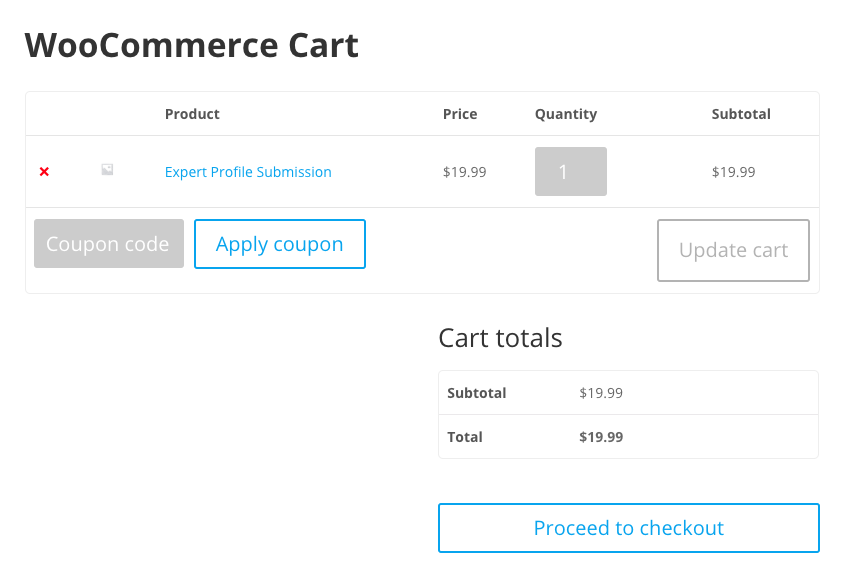Image resolution: width=856 pixels, height=580 pixels.
Task: Click the WooCommerce Cart page heading
Action: coord(192,45)
